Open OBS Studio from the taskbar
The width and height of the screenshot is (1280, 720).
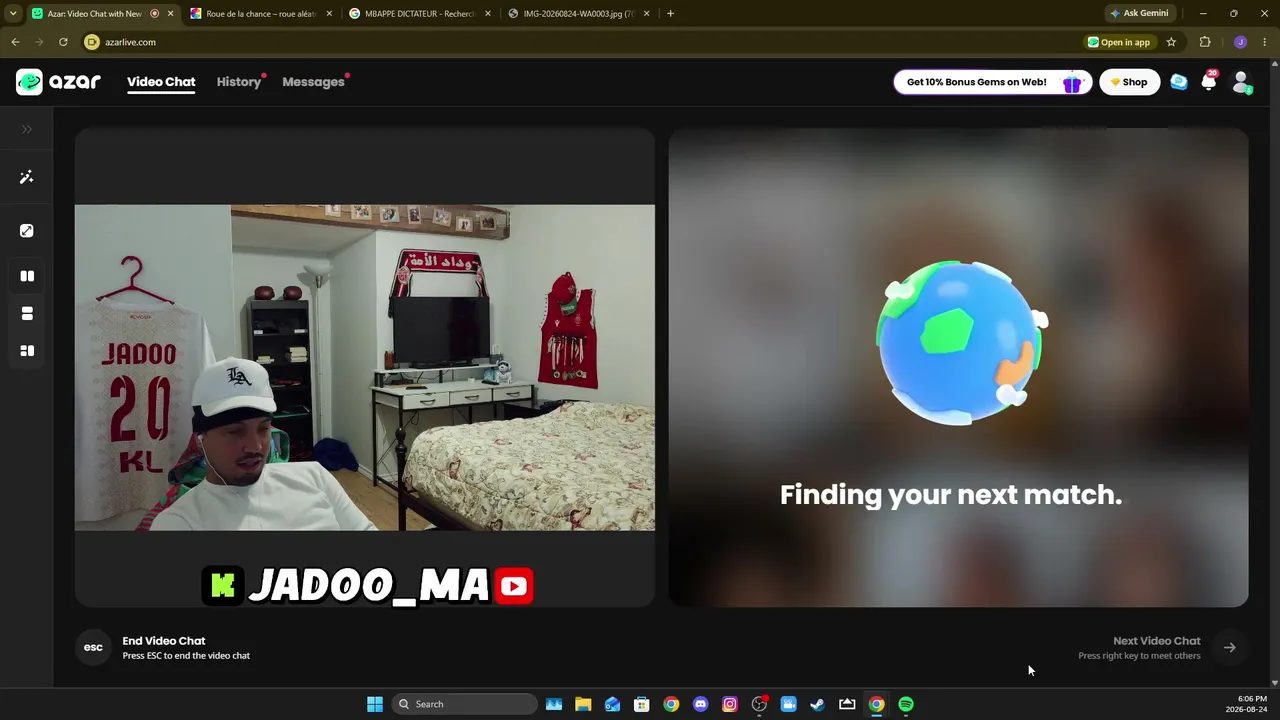(759, 704)
